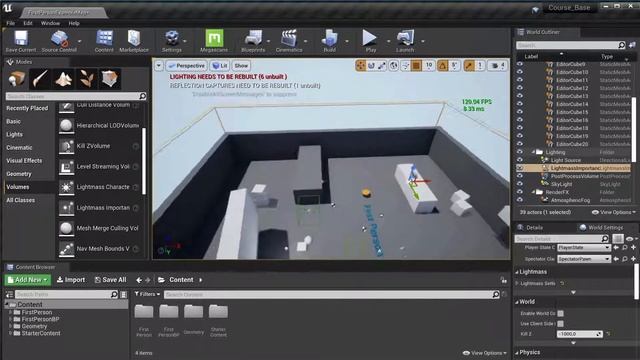Select the Visual Effects category
The image size is (640, 360).
[x=24, y=160]
